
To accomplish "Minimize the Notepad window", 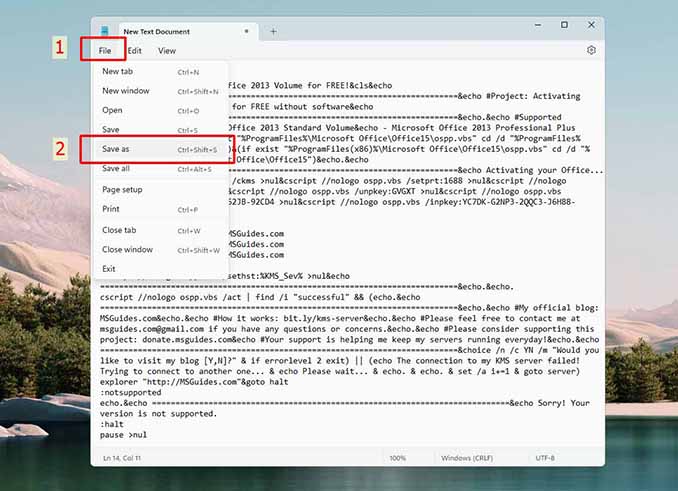I will coord(538,25).
